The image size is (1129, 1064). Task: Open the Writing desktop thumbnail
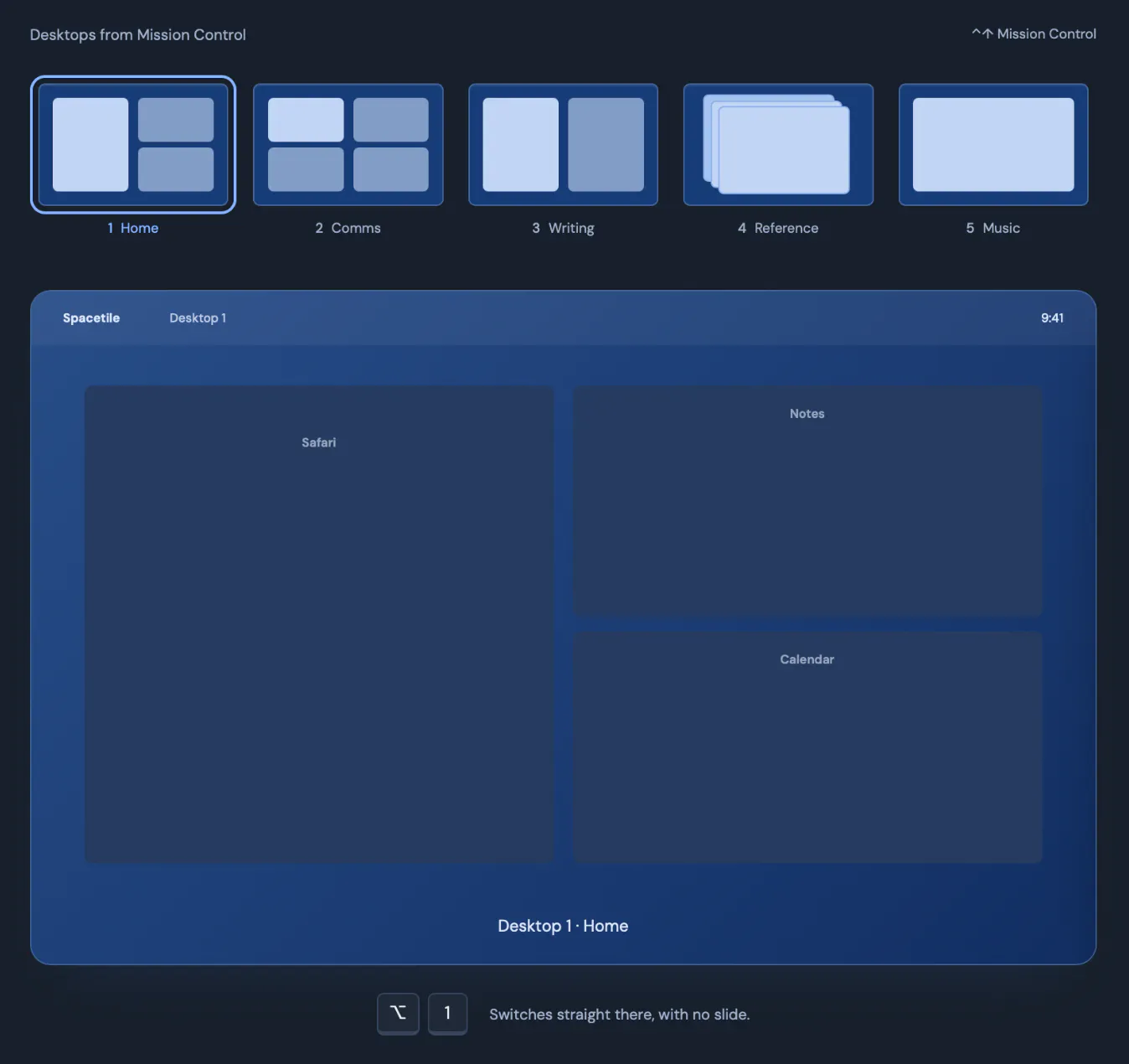563,144
